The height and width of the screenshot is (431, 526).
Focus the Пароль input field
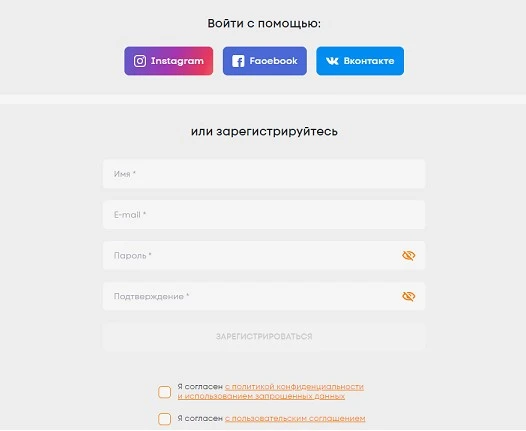pyautogui.click(x=264, y=256)
